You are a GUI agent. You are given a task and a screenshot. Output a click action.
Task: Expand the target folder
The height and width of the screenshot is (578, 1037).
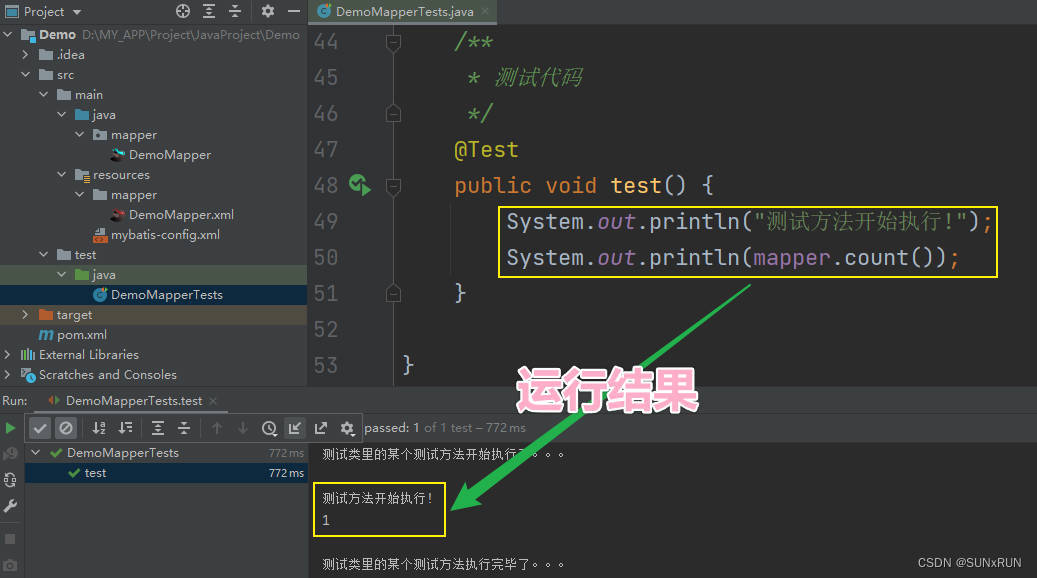pyautogui.click(x=26, y=315)
